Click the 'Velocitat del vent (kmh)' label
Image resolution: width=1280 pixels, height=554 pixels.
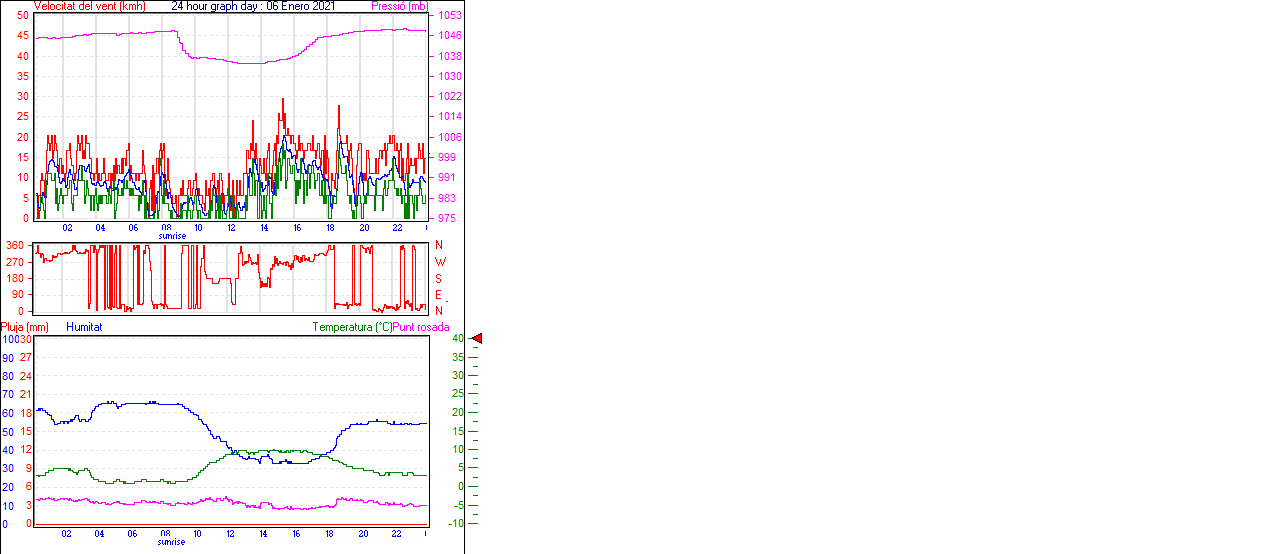pyautogui.click(x=89, y=6)
